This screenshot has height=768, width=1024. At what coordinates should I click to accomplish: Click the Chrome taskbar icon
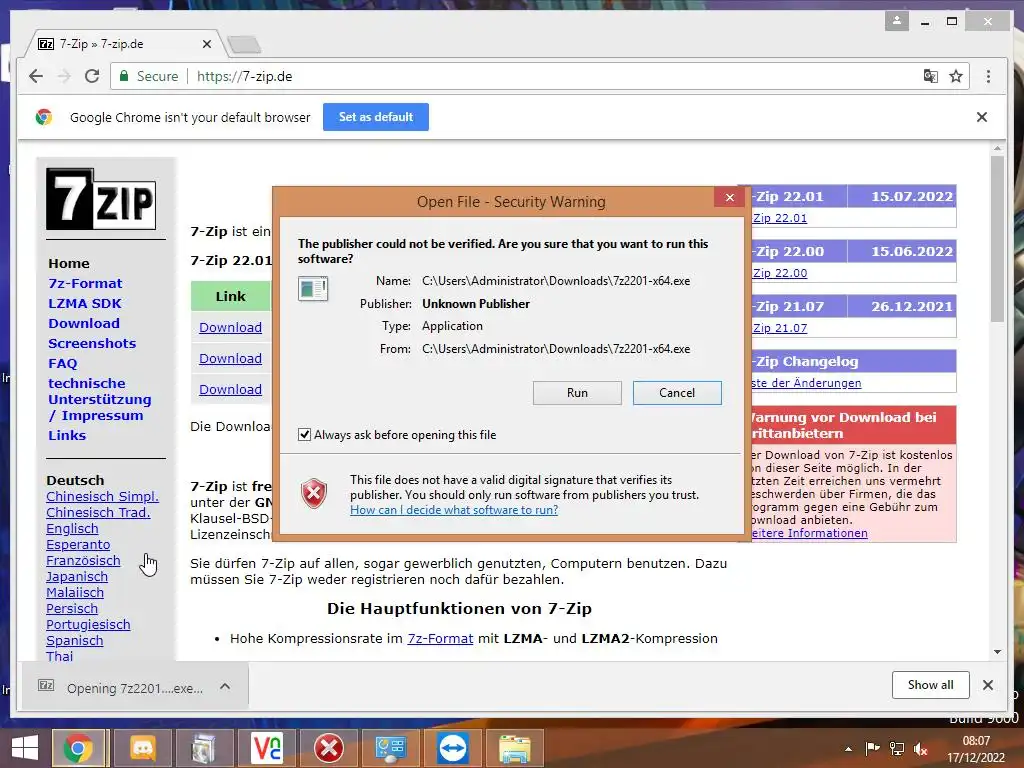click(78, 748)
